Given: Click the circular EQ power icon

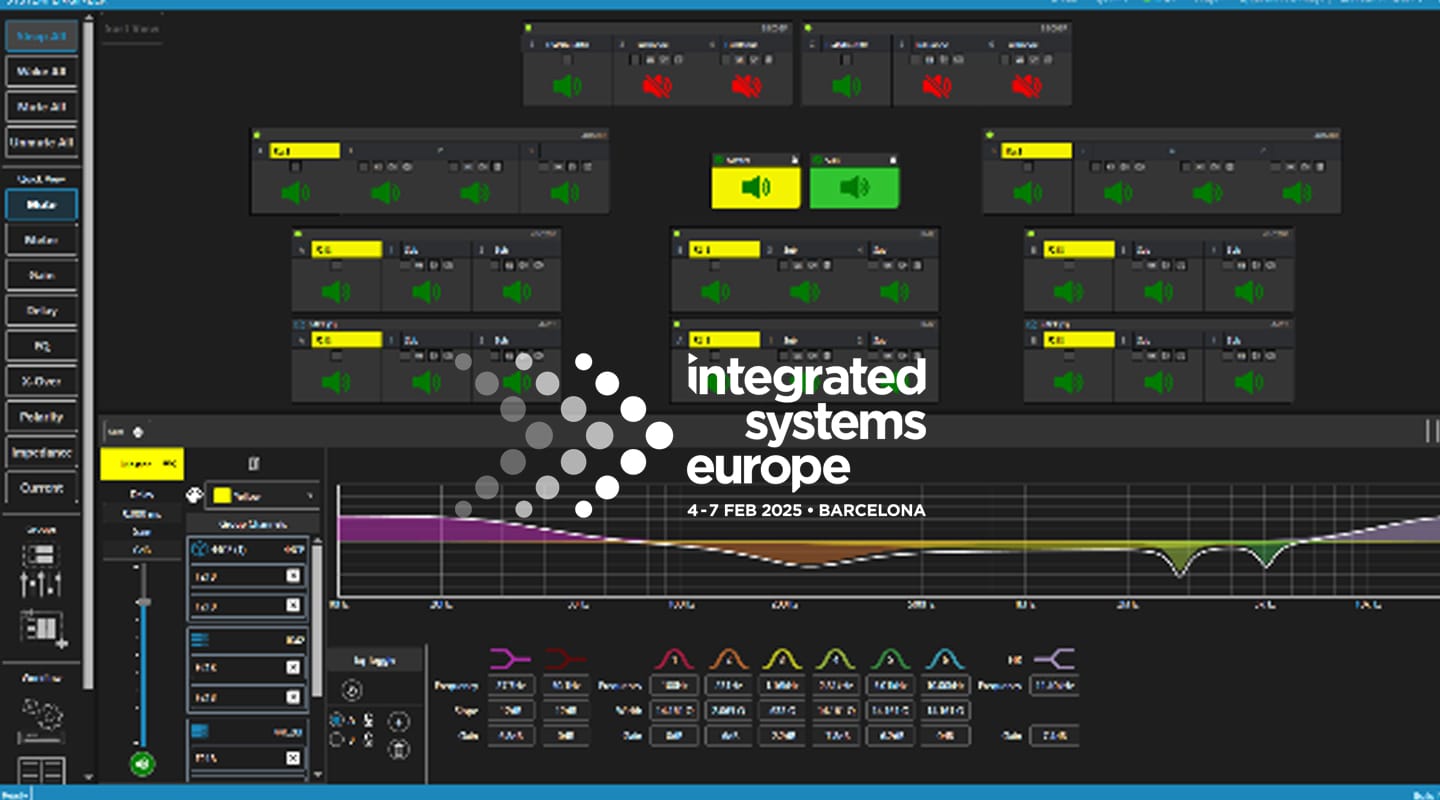Looking at the screenshot, I should point(352,690).
